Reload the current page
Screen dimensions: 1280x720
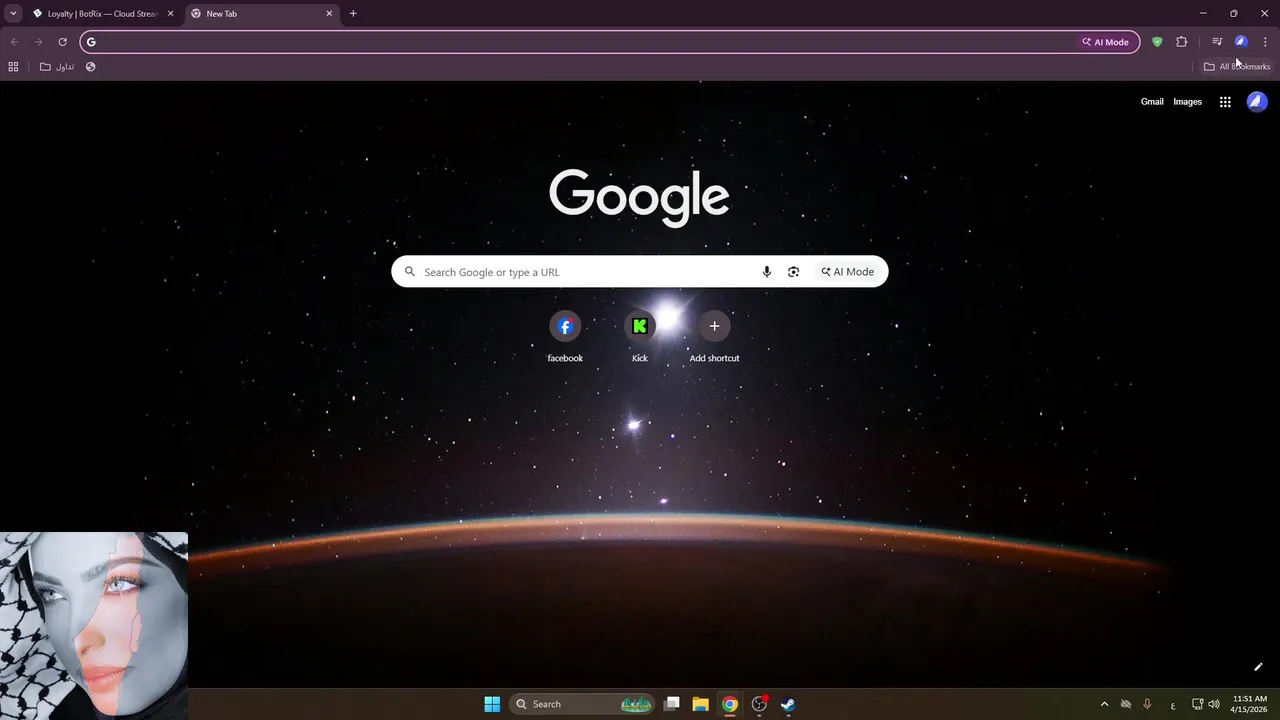click(62, 42)
